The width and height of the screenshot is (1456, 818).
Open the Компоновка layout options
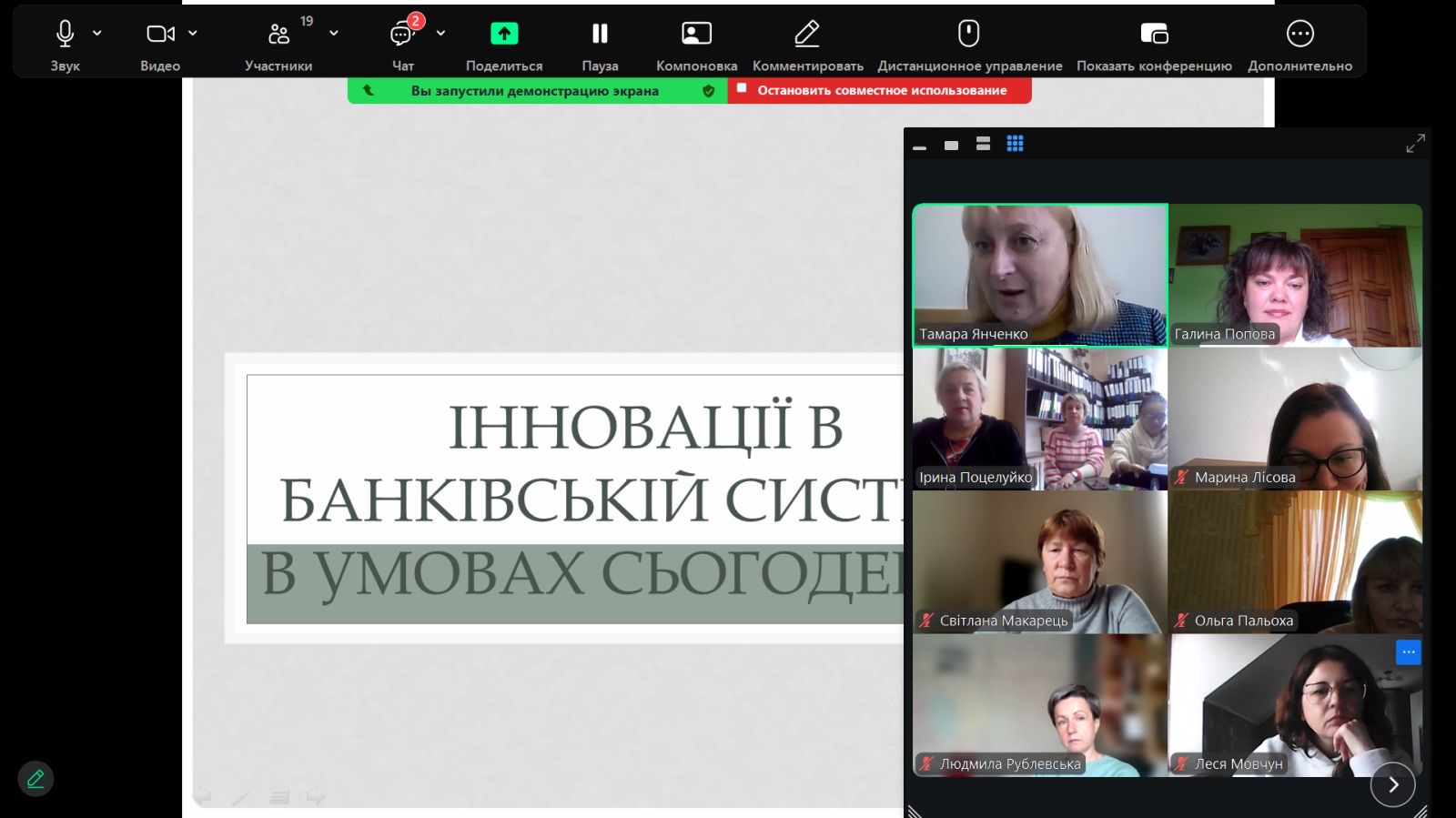tap(696, 35)
